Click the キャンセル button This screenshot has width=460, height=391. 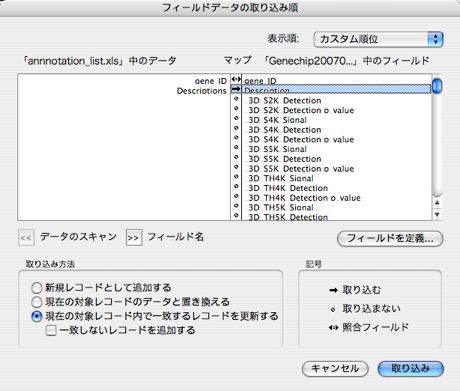point(335,369)
